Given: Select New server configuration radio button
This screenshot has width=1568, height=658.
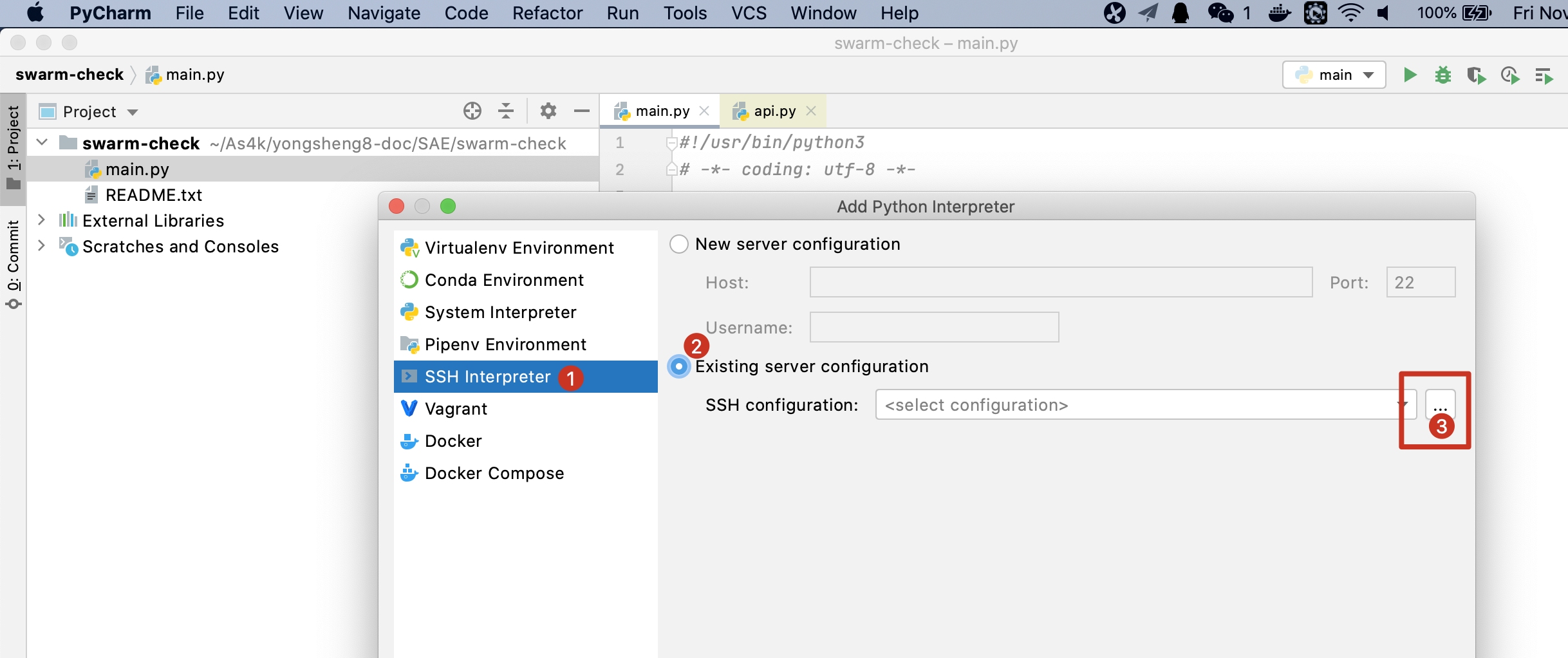Looking at the screenshot, I should click(x=679, y=244).
